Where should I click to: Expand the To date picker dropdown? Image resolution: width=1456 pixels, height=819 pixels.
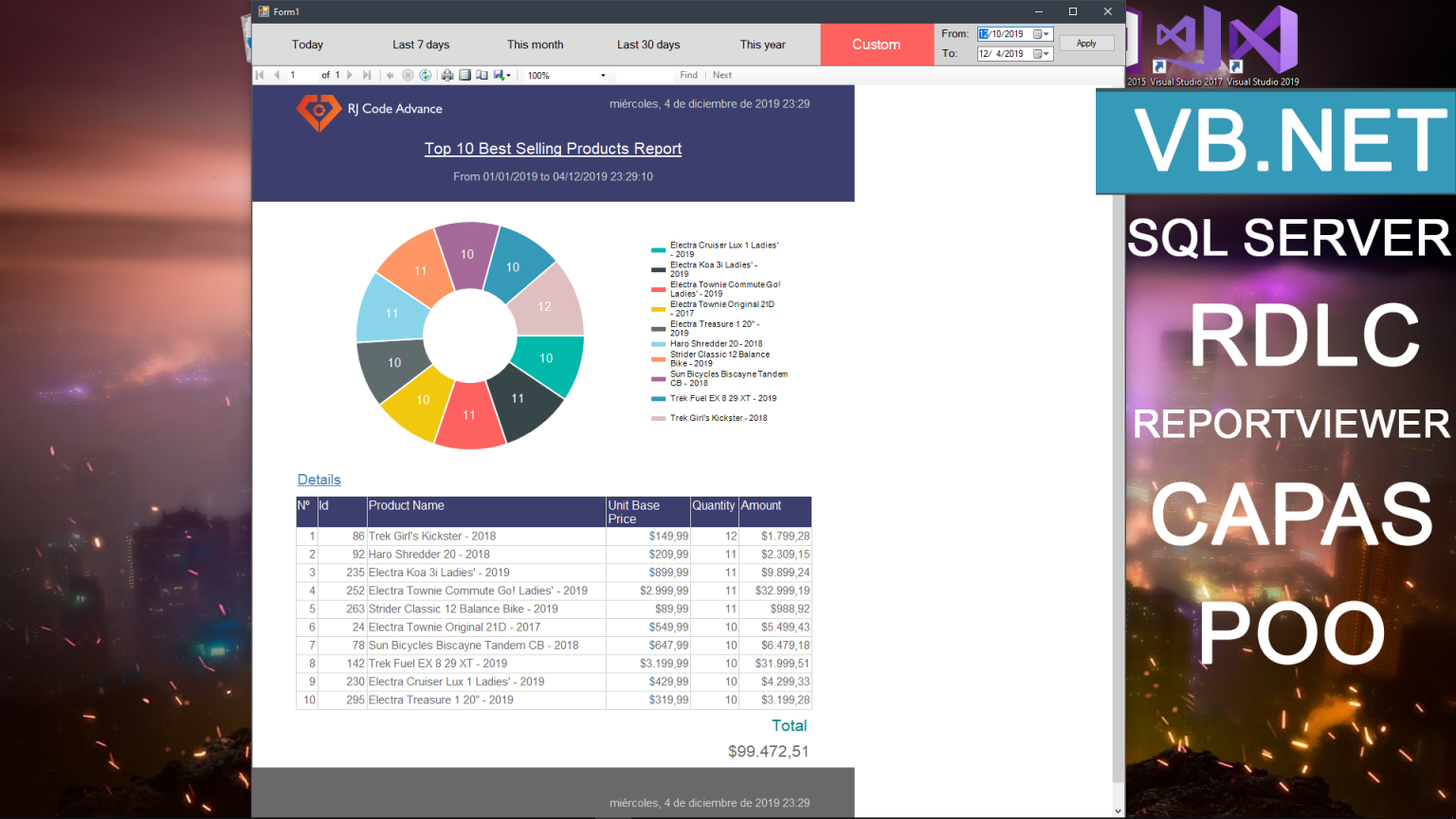pos(1046,53)
